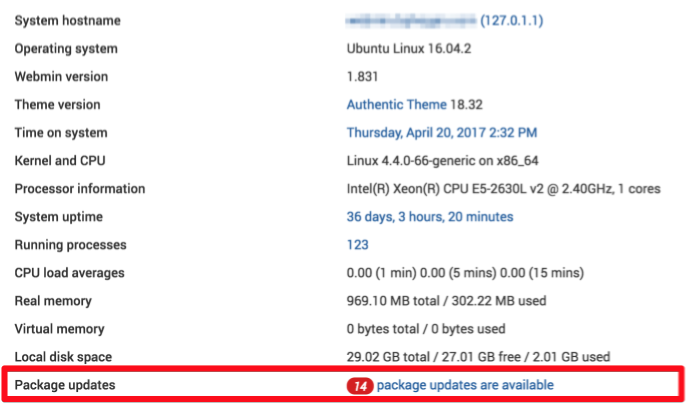Click the red 14 updates badge
The image size is (687, 404).
tap(360, 386)
